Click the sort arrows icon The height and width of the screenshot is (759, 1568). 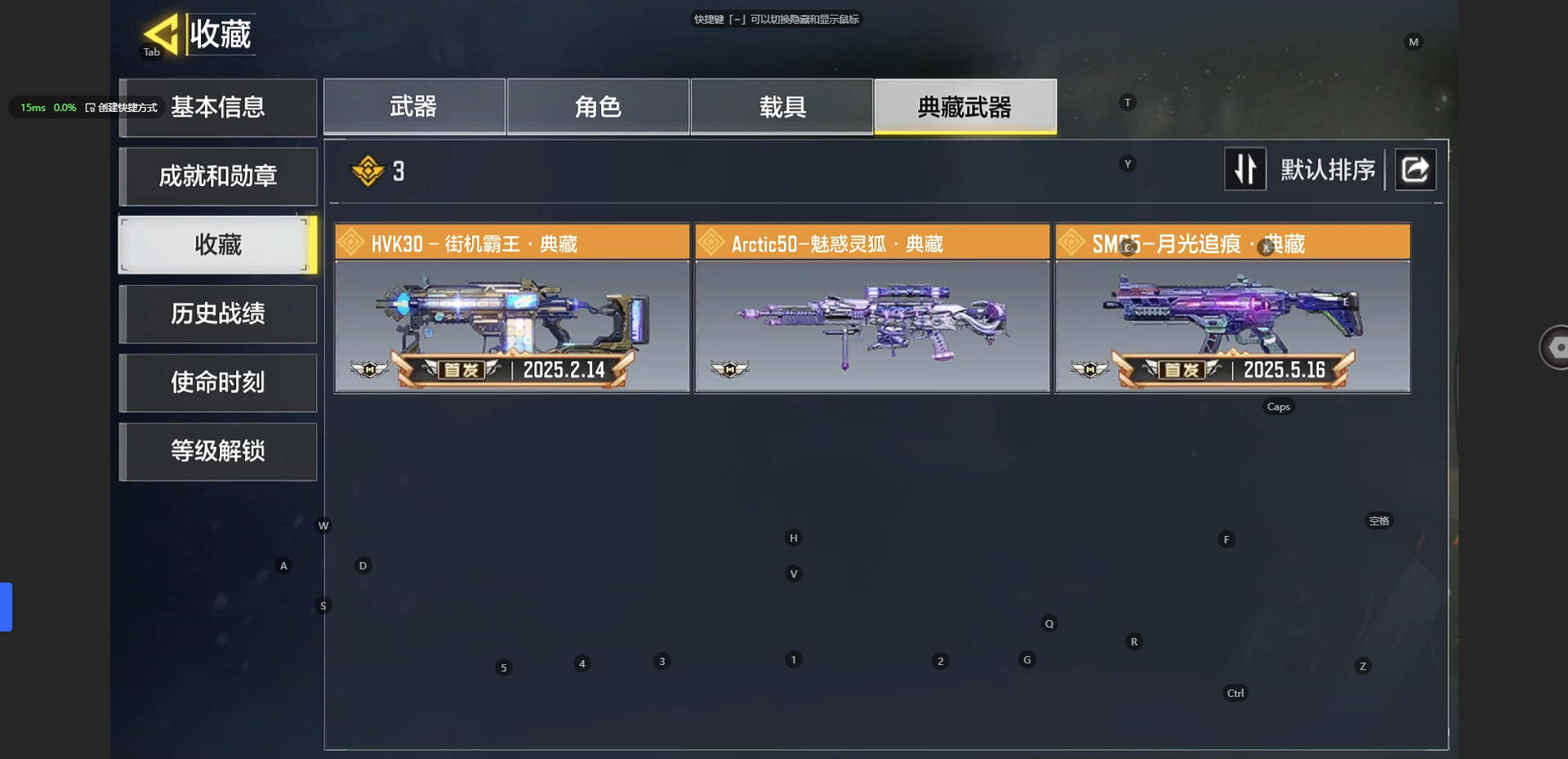(1245, 169)
